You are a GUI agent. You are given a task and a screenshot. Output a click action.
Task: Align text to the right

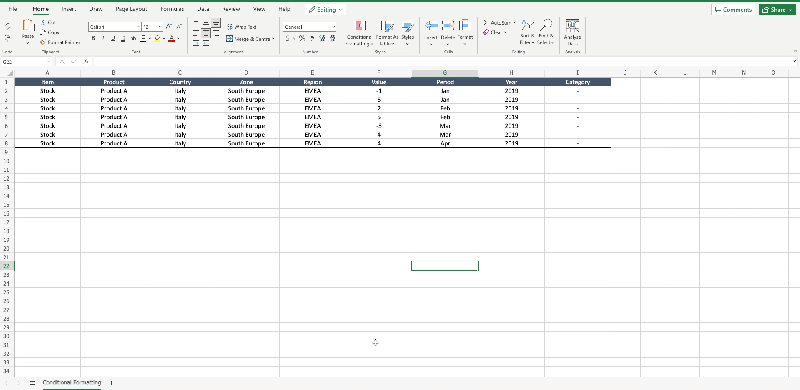[x=216, y=34]
